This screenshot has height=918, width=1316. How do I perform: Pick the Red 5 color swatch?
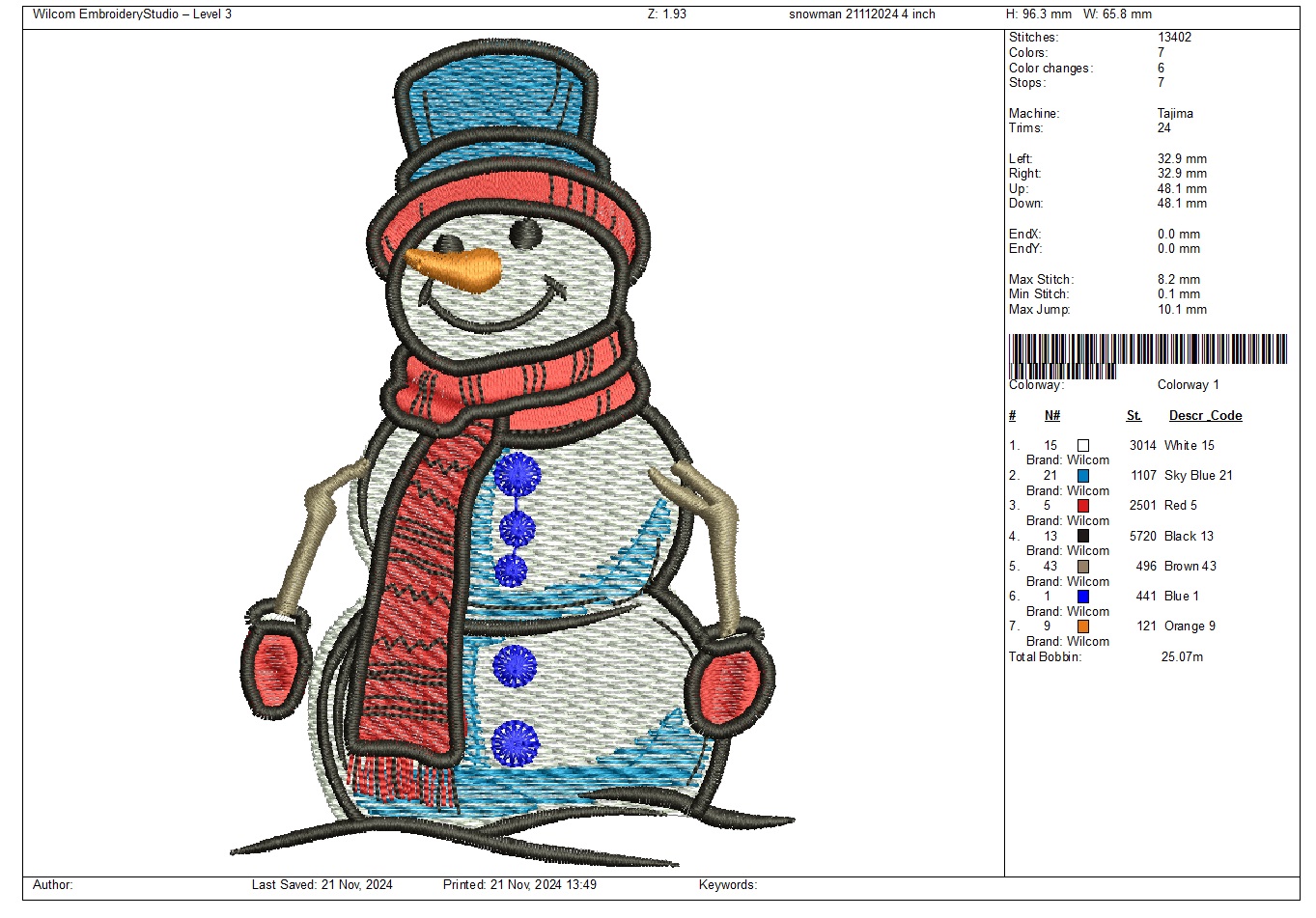[x=1083, y=506]
